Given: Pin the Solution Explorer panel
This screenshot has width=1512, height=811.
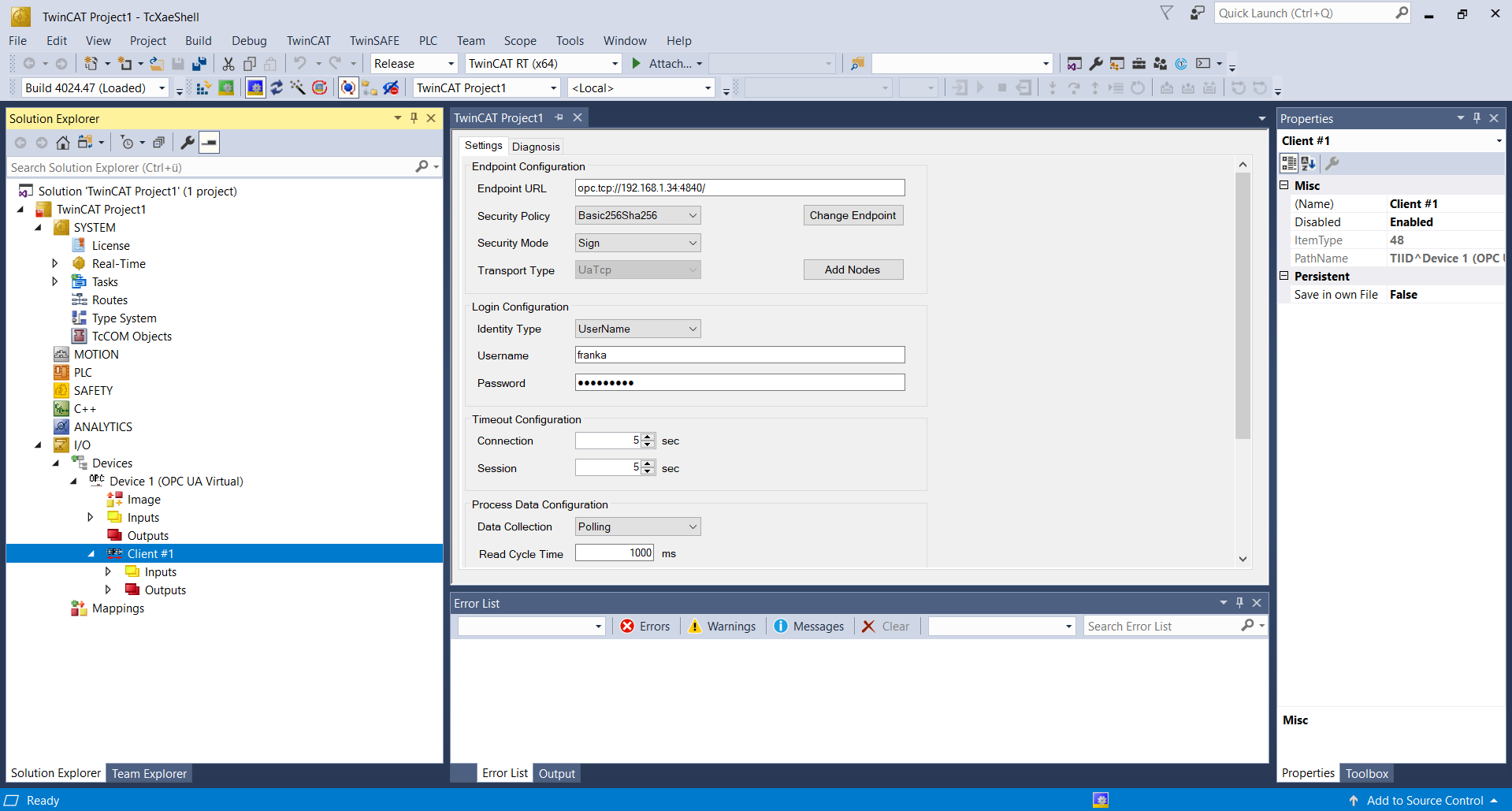Looking at the screenshot, I should (414, 118).
